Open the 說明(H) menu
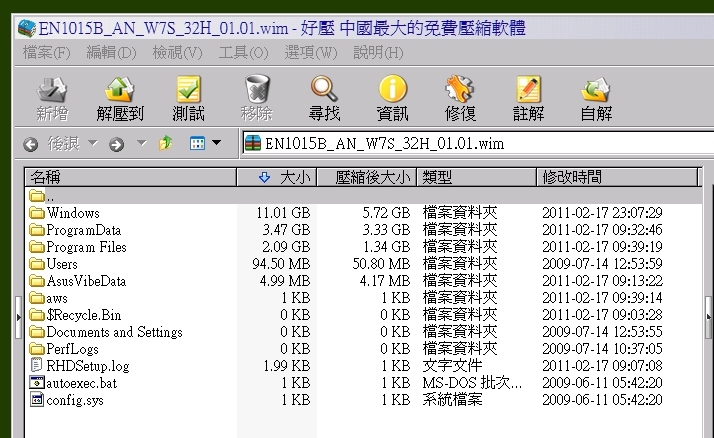The image size is (714, 438). pos(378,53)
